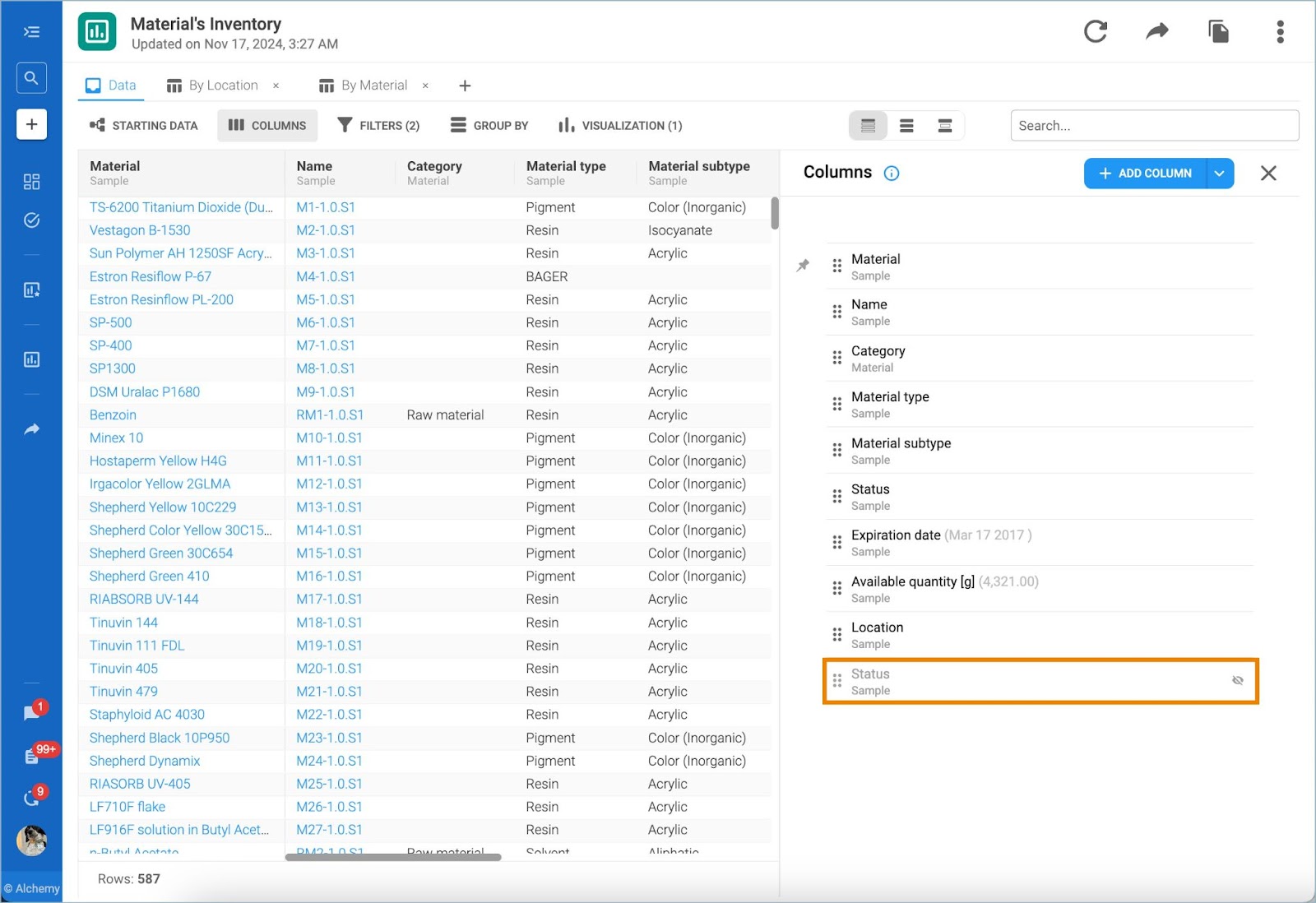Image resolution: width=1316 pixels, height=903 pixels.
Task: Close the By Location tab
Action: [x=276, y=86]
